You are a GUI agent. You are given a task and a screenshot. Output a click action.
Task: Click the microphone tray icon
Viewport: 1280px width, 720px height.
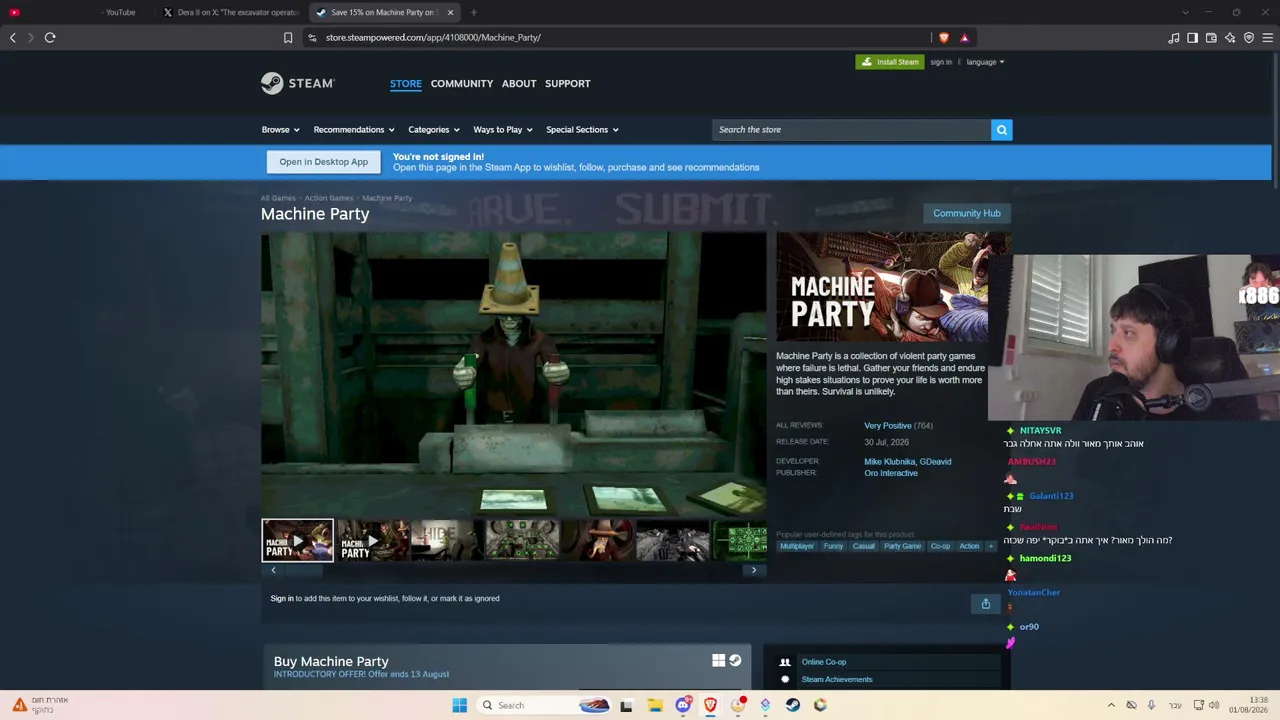[1152, 705]
